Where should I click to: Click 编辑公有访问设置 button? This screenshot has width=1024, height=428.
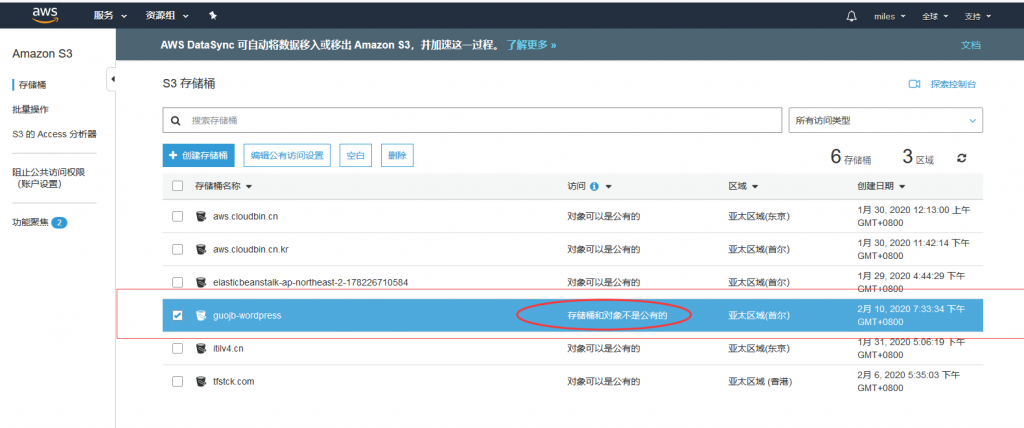click(x=287, y=156)
